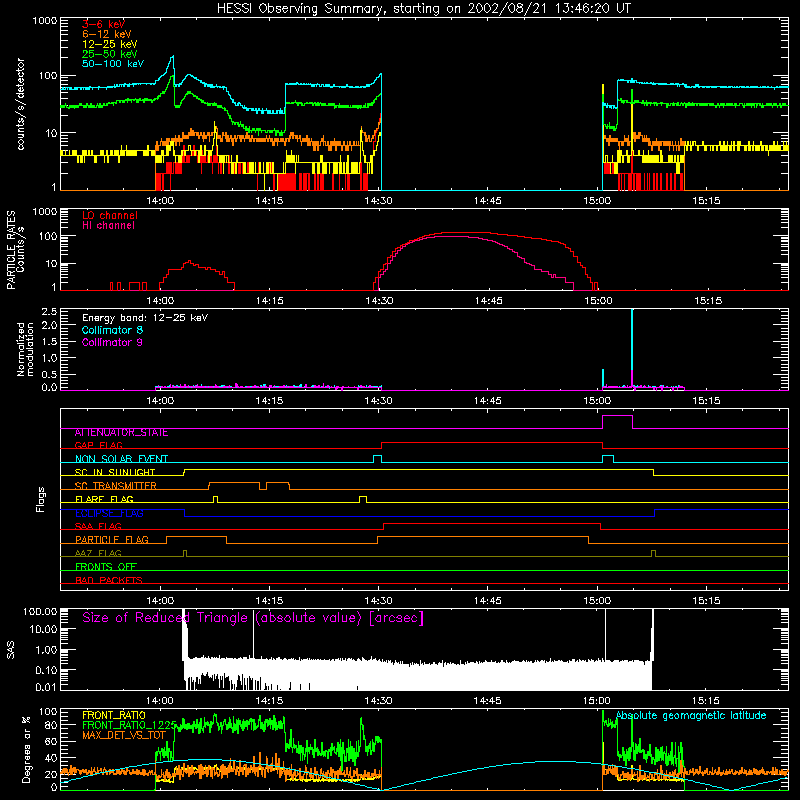The image size is (800, 800).
Task: Click the SC_TRANSMITTER flag label
Action: [115, 486]
